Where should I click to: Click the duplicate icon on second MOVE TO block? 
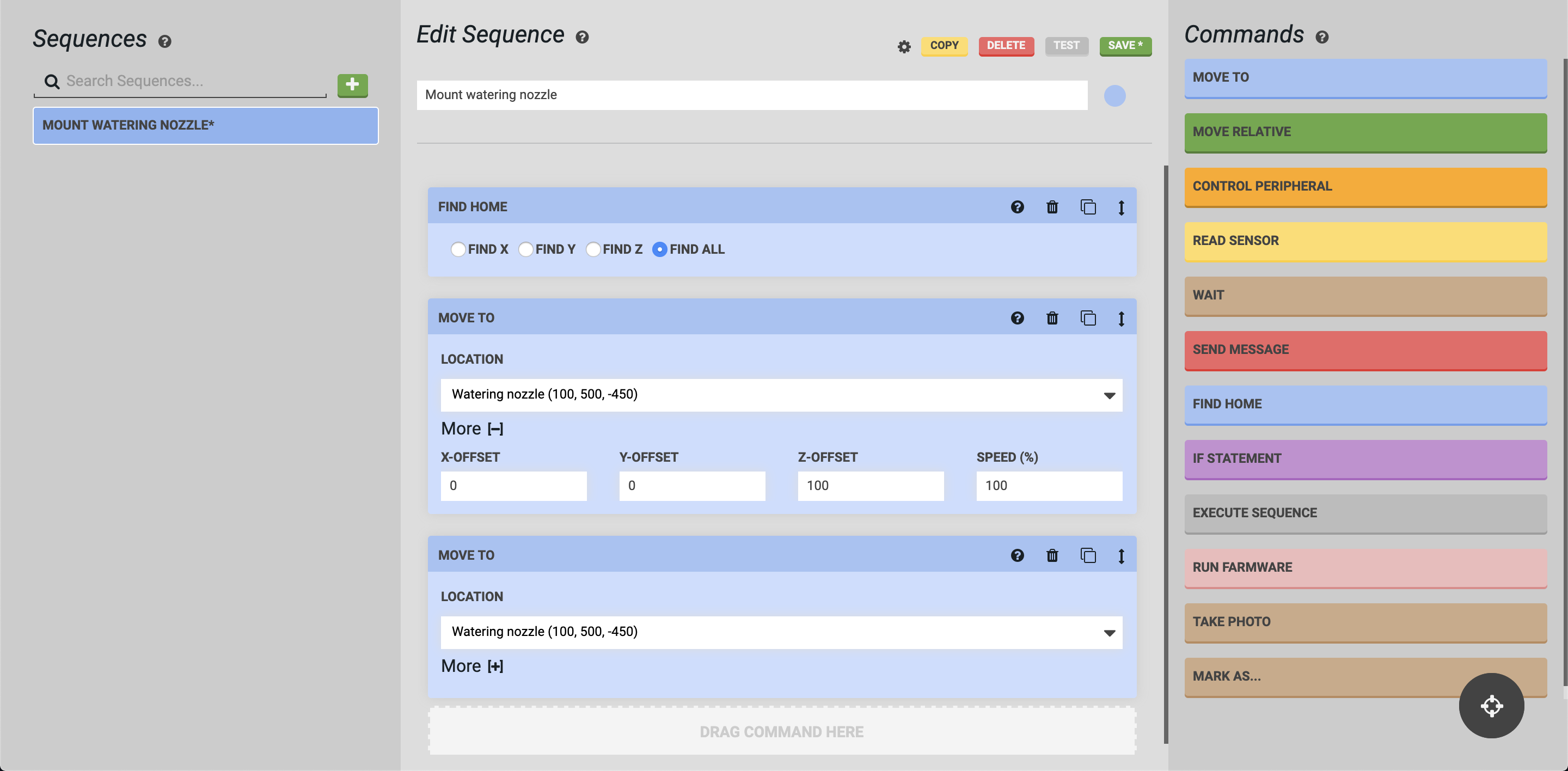coord(1087,555)
